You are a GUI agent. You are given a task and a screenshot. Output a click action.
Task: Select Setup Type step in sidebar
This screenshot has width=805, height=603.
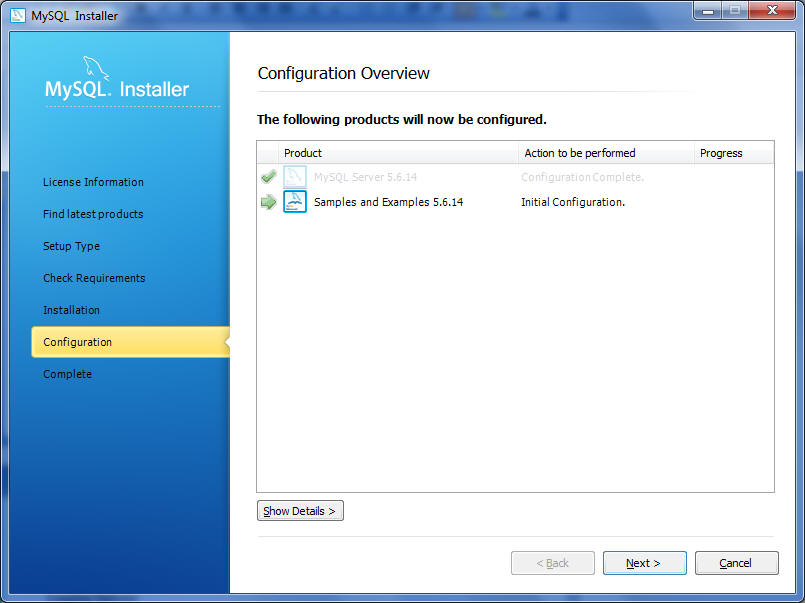point(71,246)
